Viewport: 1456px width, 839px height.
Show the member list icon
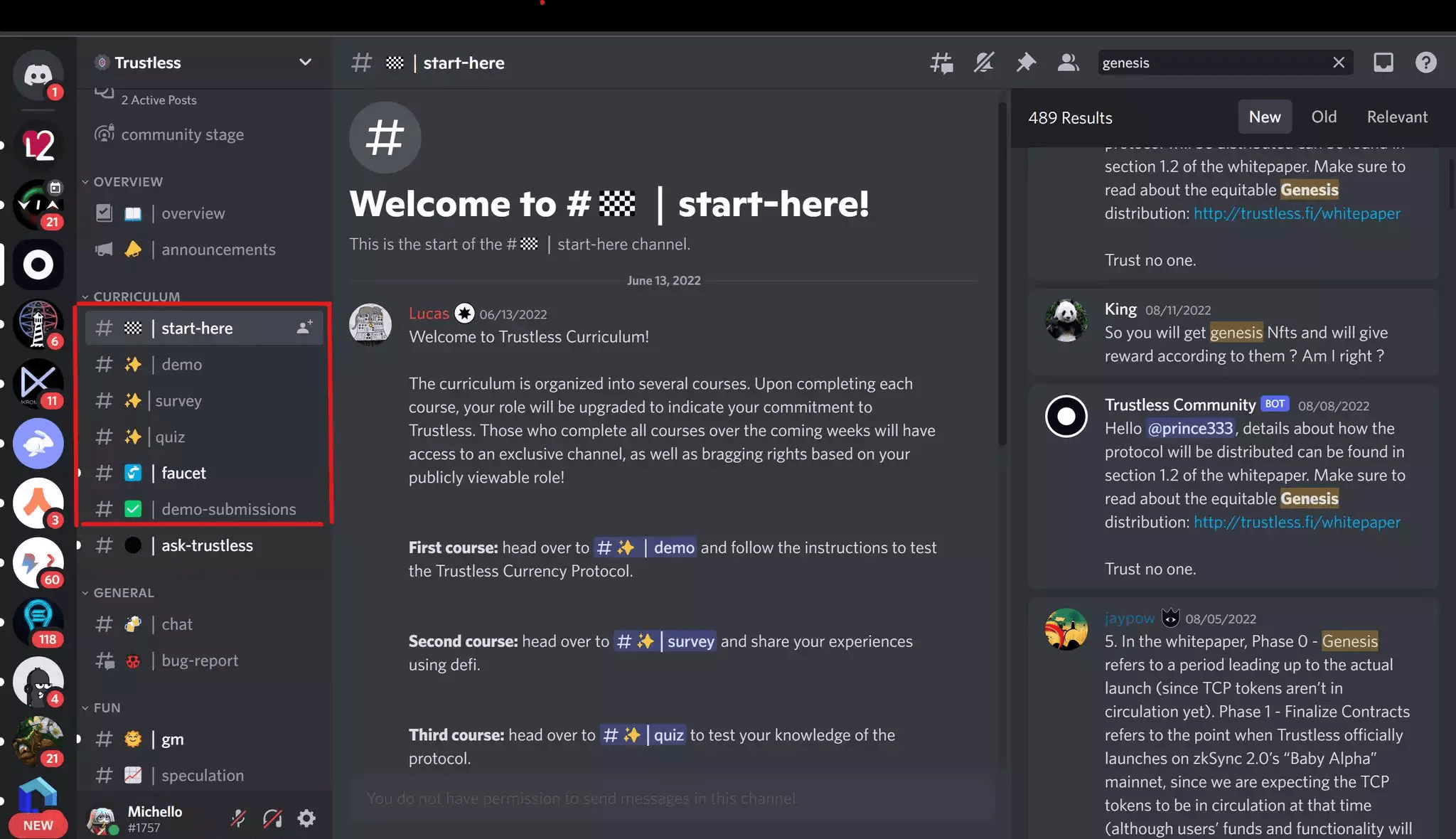tap(1068, 63)
